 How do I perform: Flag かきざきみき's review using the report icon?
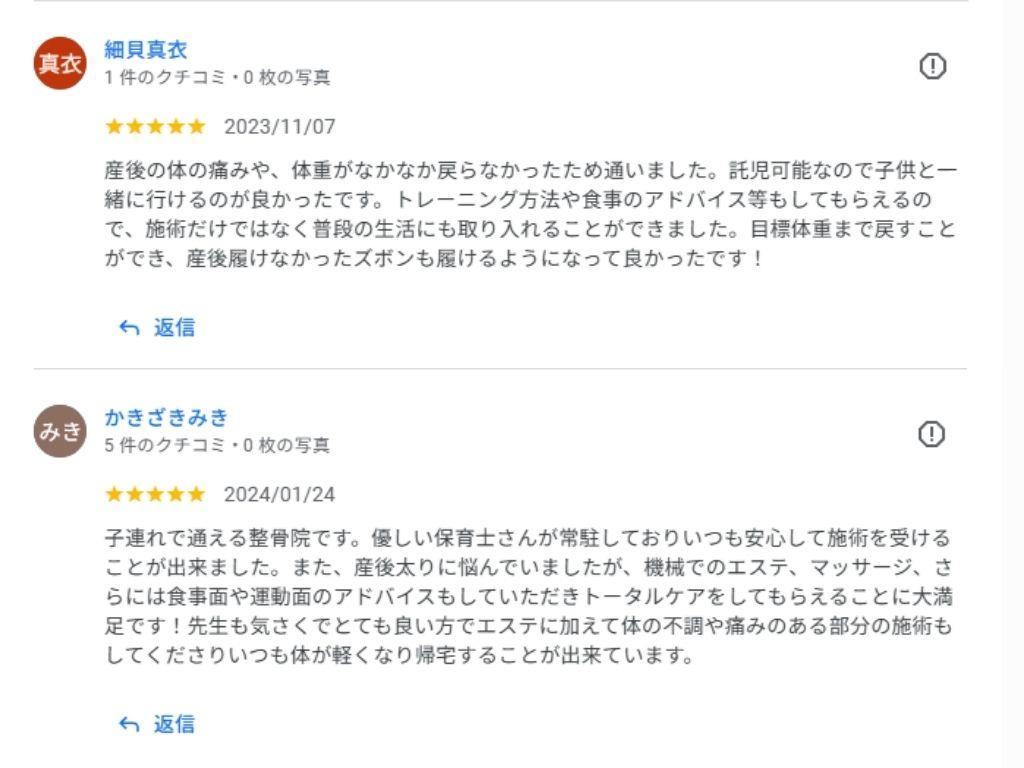pos(932,434)
